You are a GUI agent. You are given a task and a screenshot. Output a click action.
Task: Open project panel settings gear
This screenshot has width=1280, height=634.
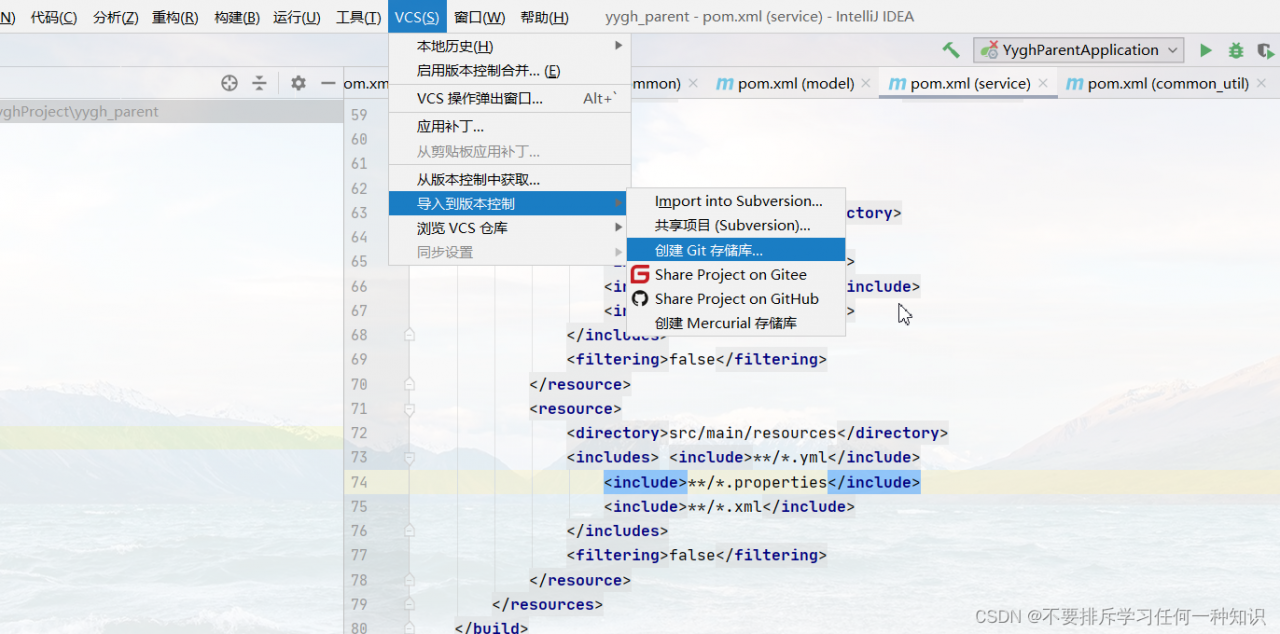tap(298, 83)
